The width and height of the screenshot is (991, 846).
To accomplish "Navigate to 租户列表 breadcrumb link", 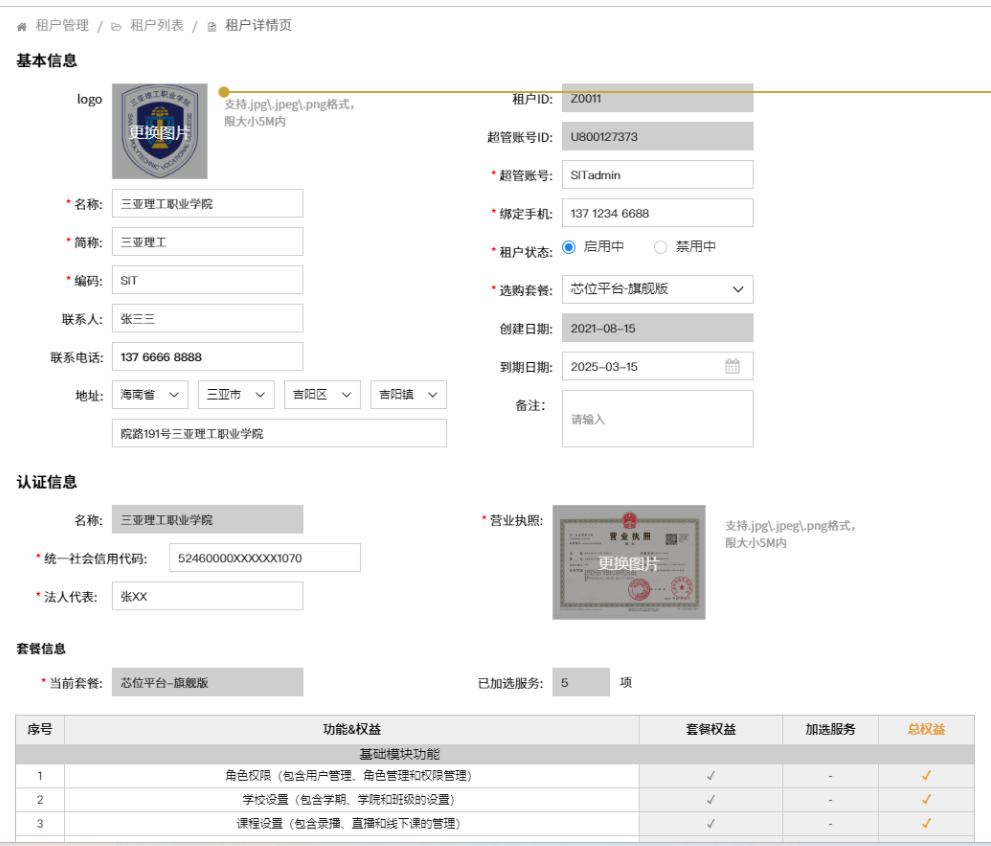I will (x=157, y=26).
